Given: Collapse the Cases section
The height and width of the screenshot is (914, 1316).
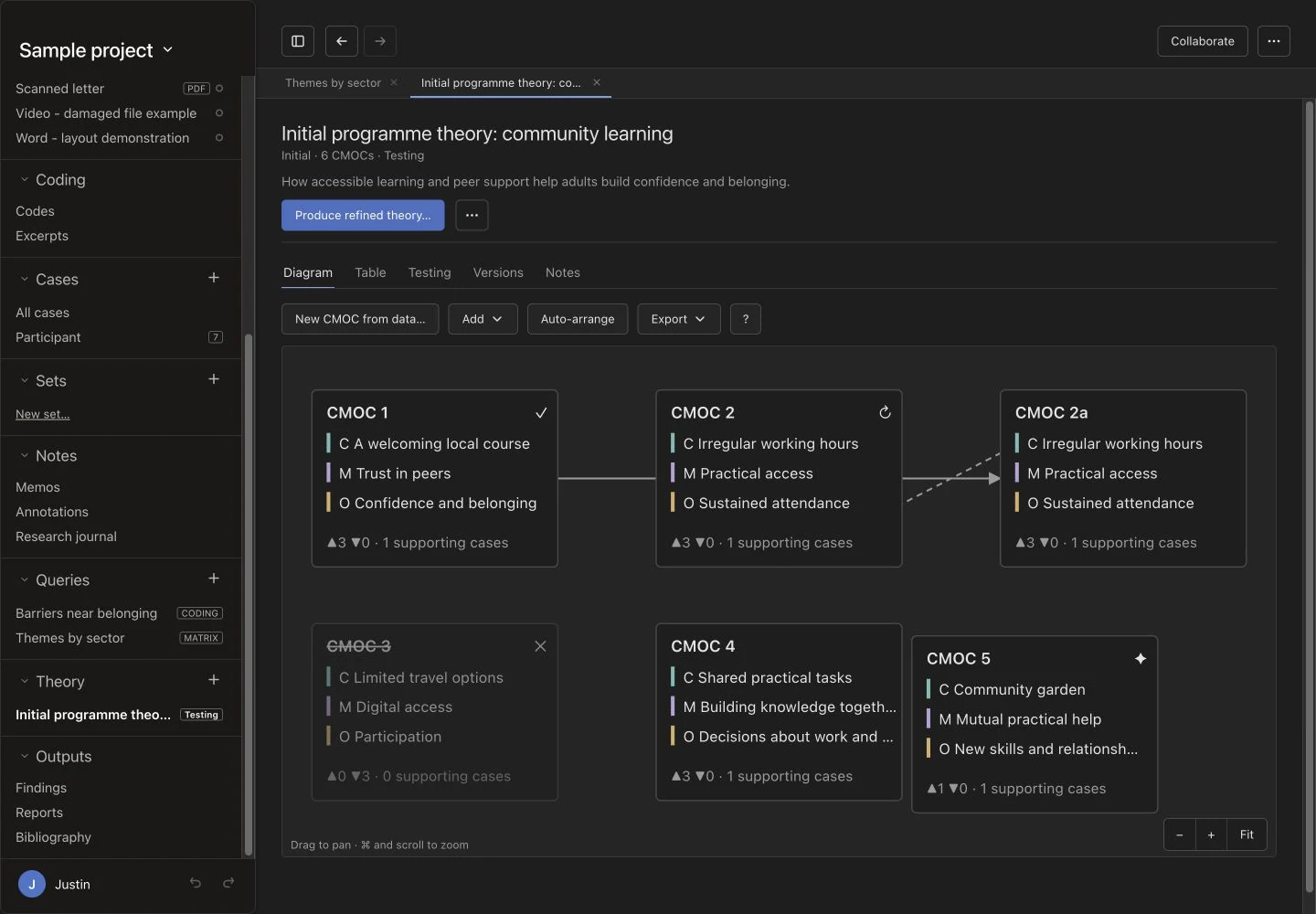Looking at the screenshot, I should tap(25, 280).
